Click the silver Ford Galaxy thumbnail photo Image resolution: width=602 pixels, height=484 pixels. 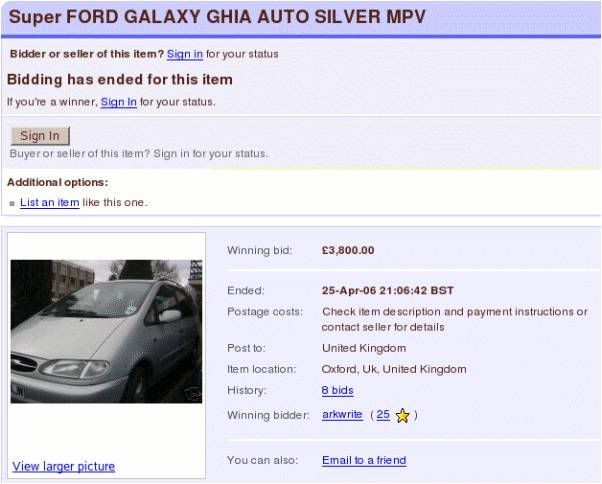[x=105, y=331]
